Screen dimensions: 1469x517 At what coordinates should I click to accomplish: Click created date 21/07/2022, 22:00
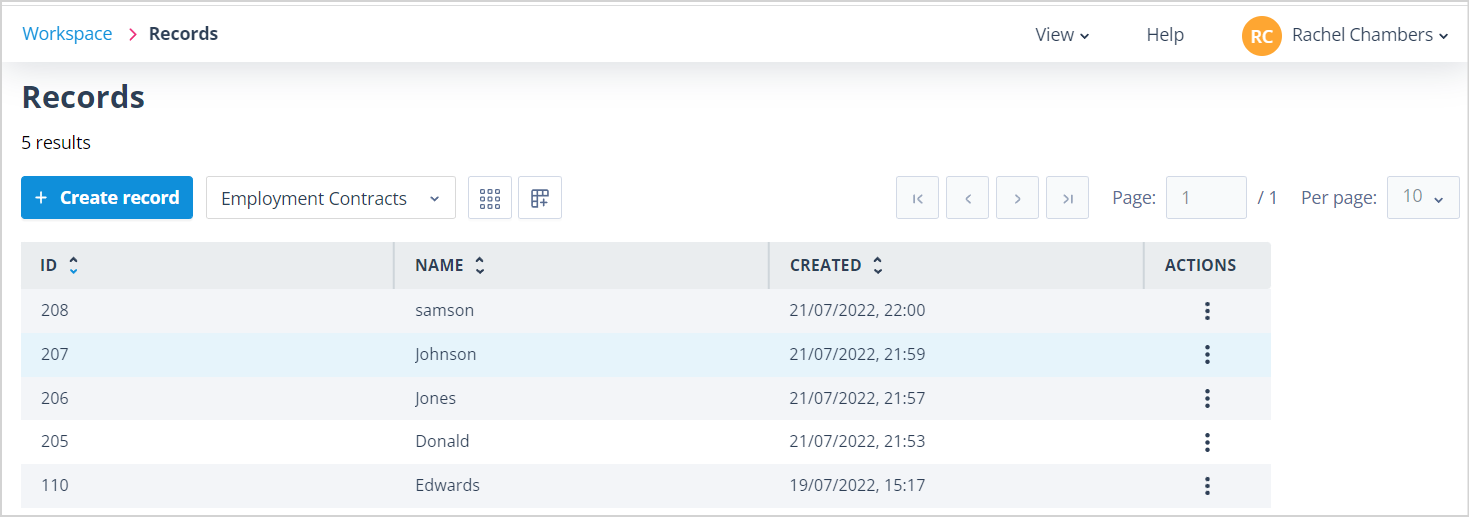pyautogui.click(x=858, y=310)
